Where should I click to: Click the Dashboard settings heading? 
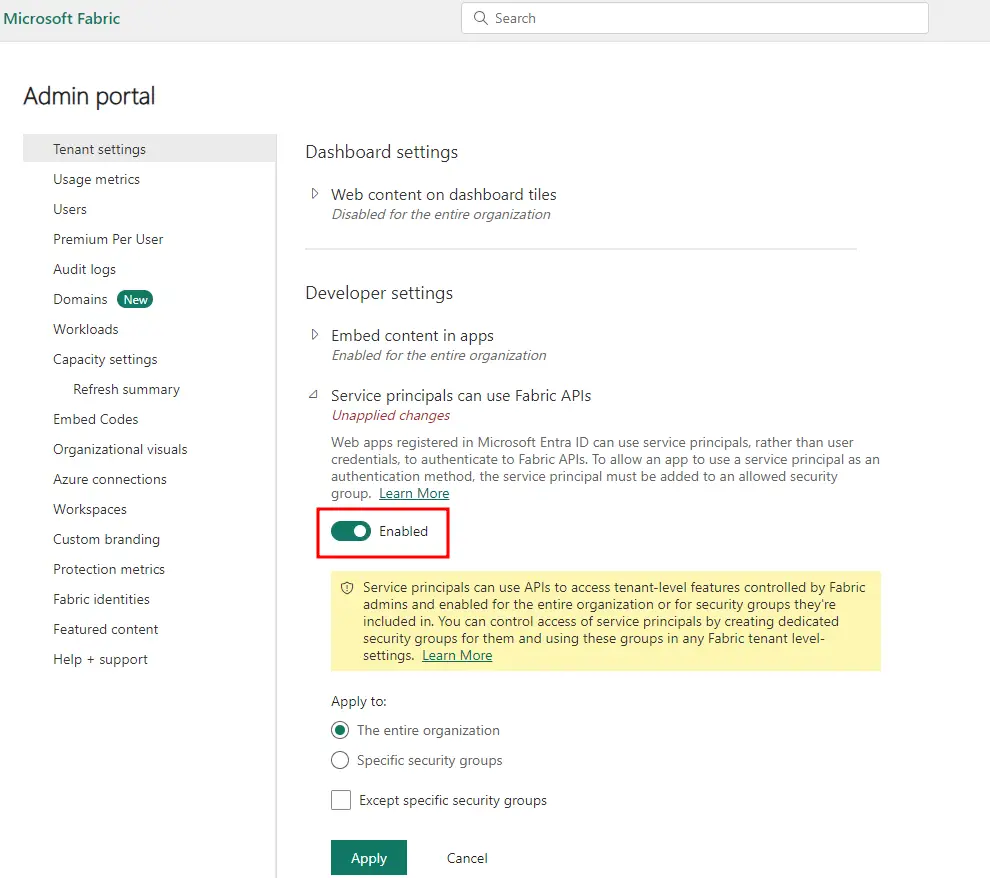pos(381,152)
